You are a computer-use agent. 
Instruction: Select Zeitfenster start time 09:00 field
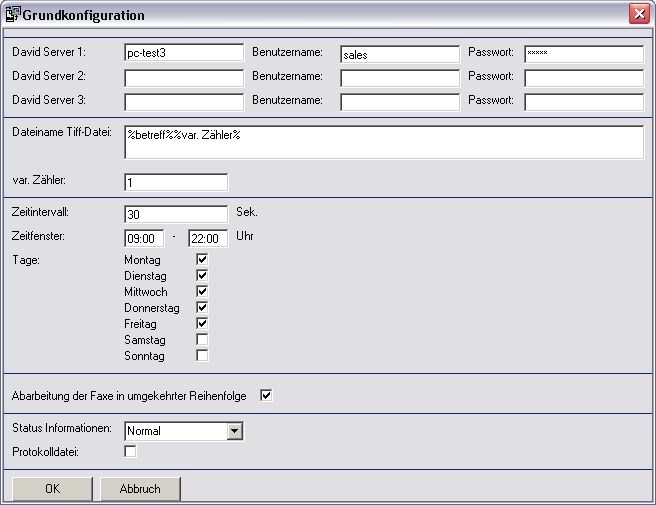(x=144, y=238)
